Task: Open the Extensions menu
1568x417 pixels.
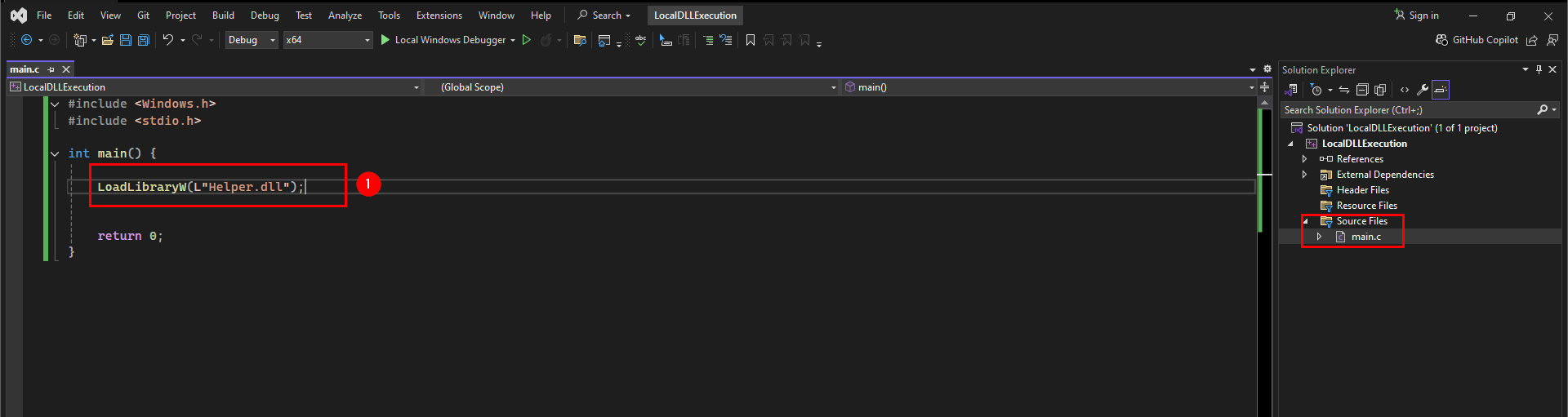Action: pyautogui.click(x=439, y=16)
